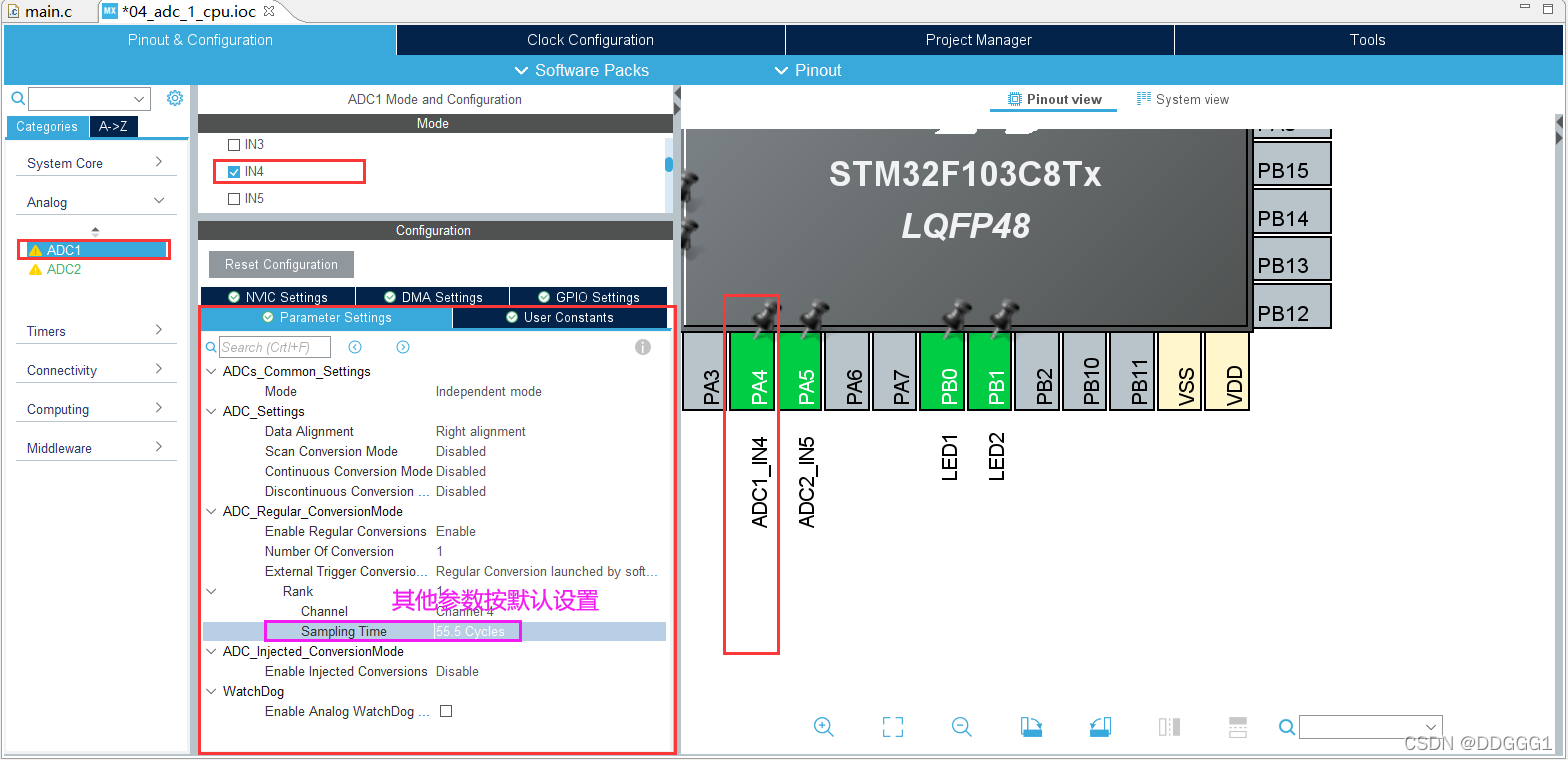Open the NVIC Settings tab
1568x760 pixels.
coord(278,297)
